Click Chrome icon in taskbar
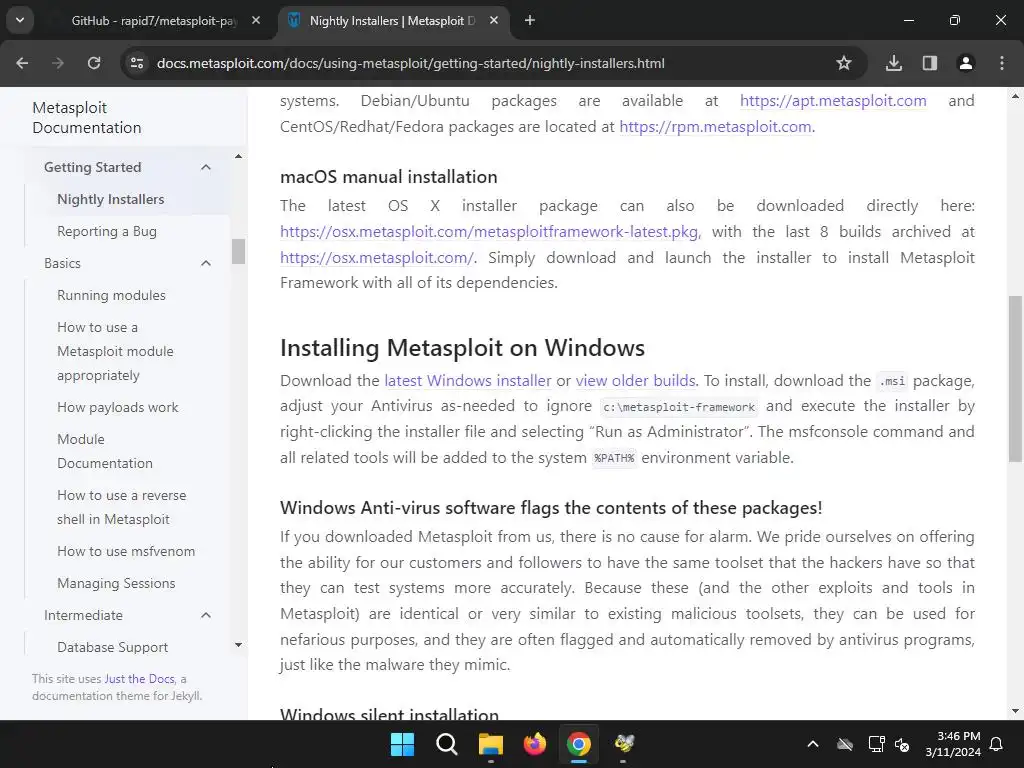The image size is (1024, 768). tap(579, 744)
